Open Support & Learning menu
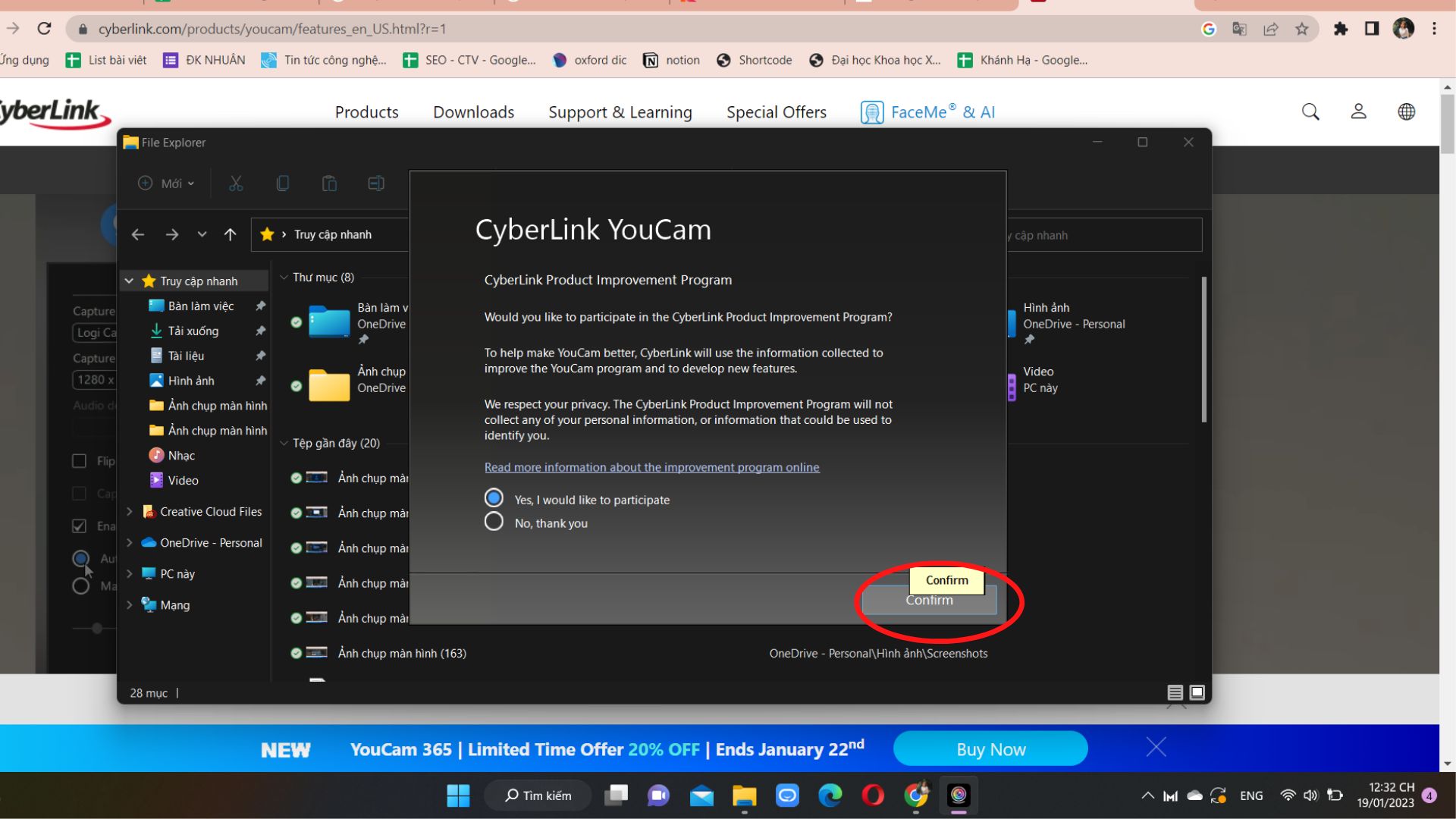The width and height of the screenshot is (1456, 819). 620,112
